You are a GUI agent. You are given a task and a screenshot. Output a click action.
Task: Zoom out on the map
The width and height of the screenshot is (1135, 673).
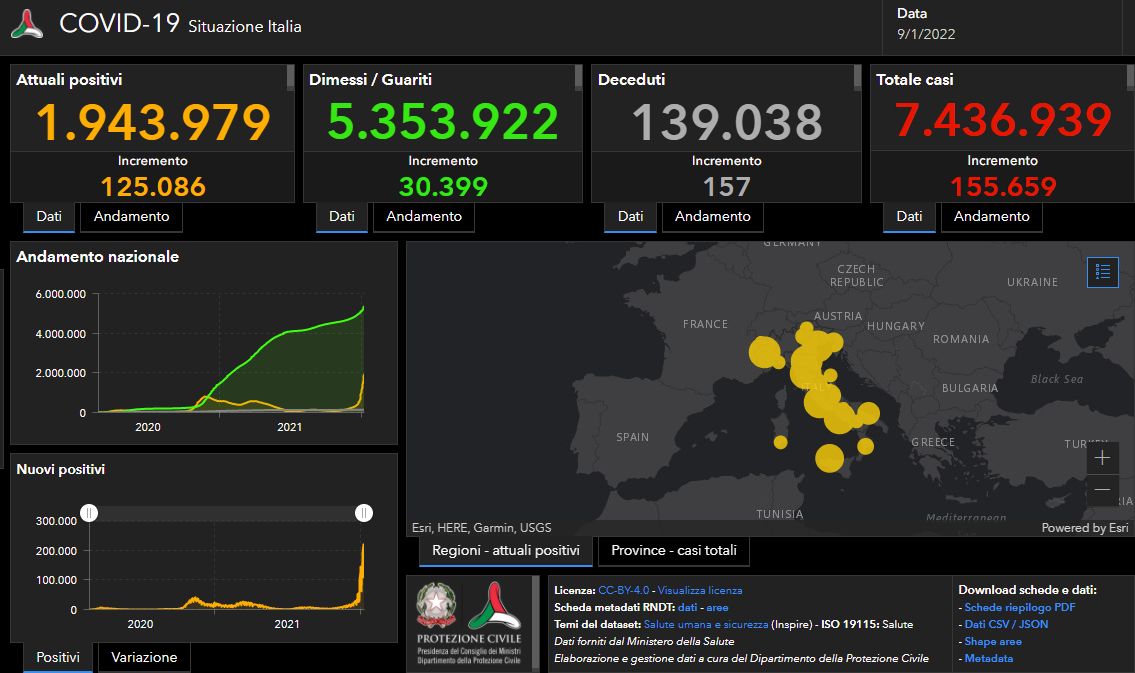click(1102, 489)
